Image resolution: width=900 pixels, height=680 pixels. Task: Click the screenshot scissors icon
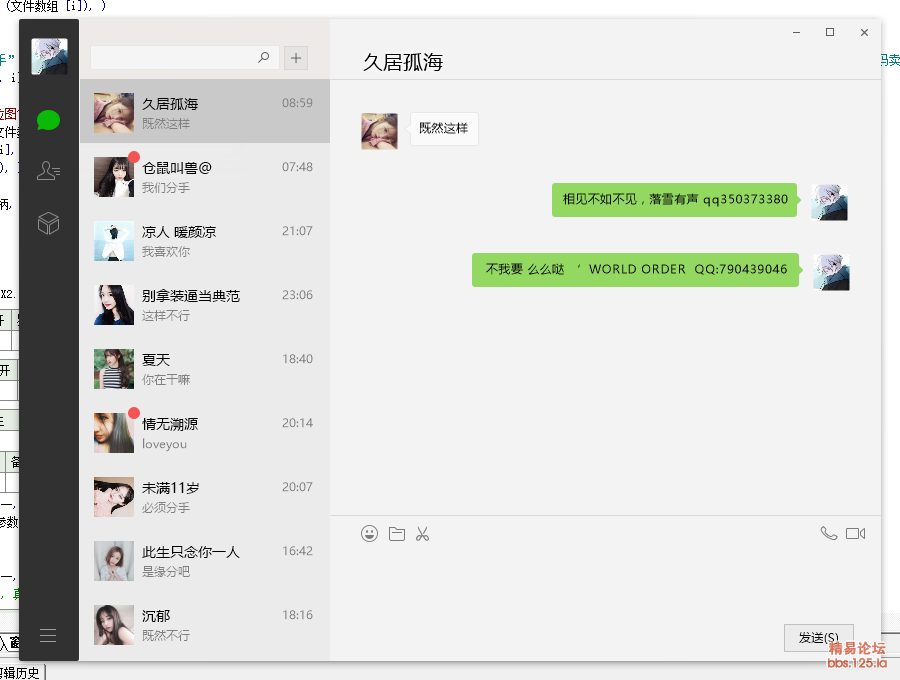(422, 534)
